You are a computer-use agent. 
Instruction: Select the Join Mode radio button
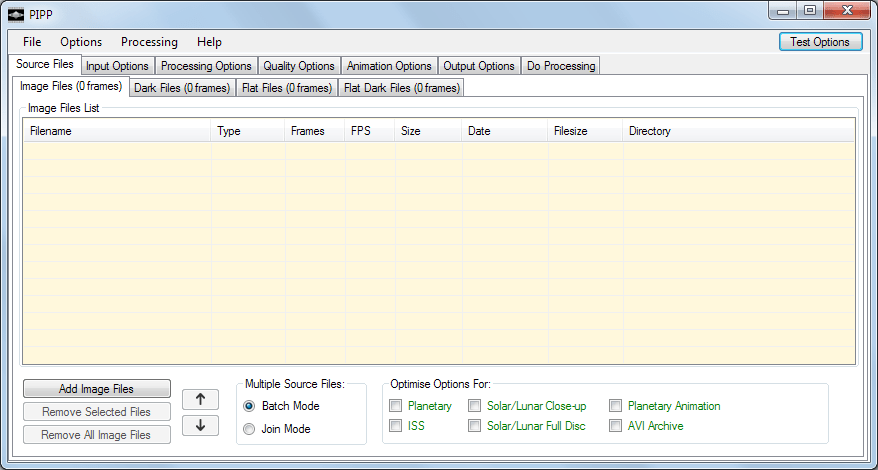pyautogui.click(x=249, y=429)
